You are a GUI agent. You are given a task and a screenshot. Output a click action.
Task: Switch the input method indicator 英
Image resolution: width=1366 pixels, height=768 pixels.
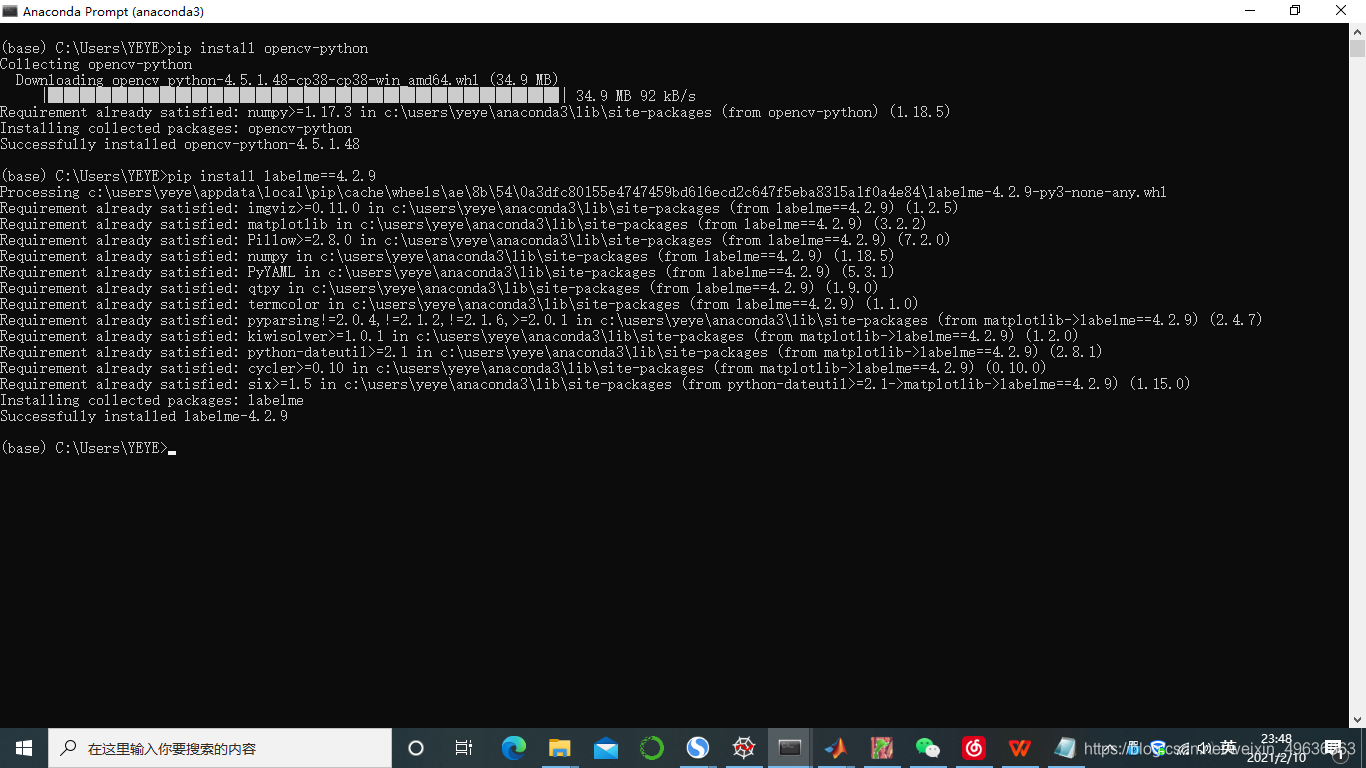click(1228, 748)
